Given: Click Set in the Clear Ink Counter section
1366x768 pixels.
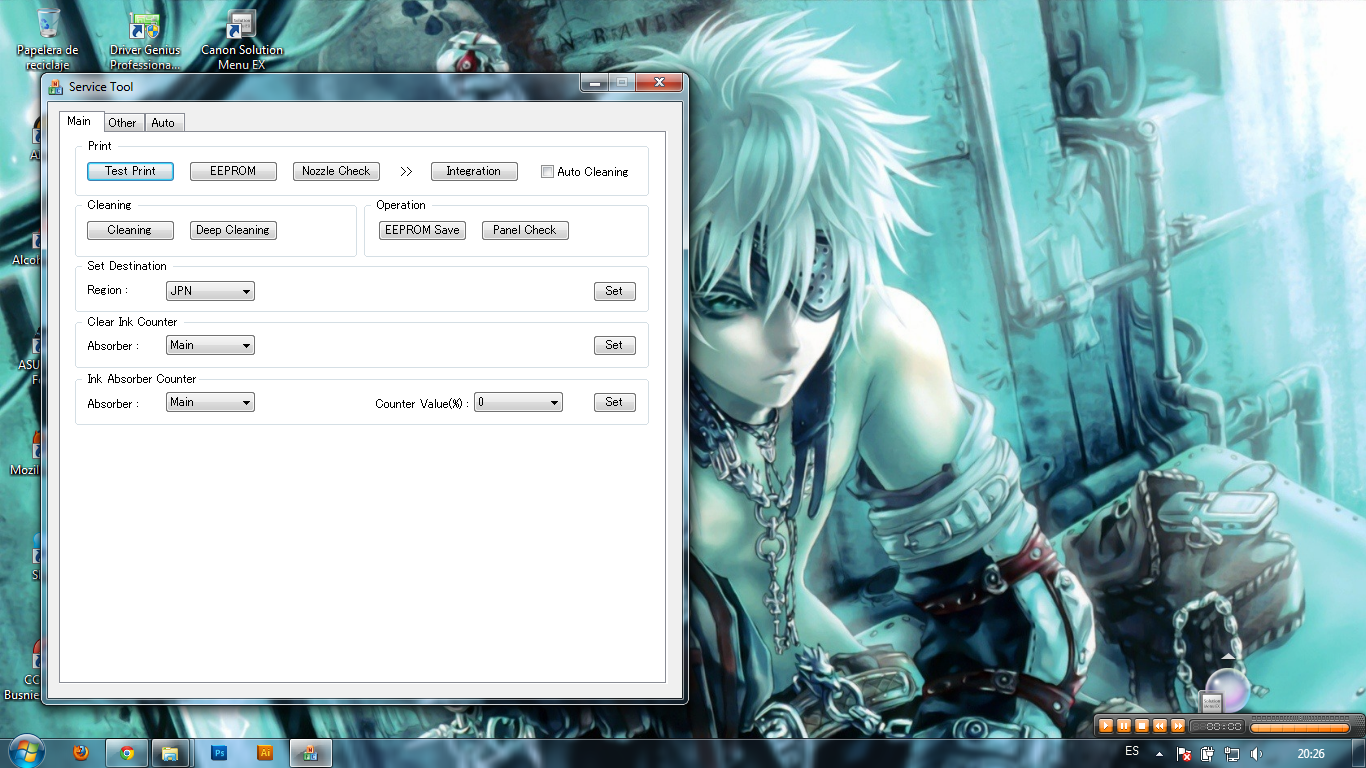Looking at the screenshot, I should 614,345.
